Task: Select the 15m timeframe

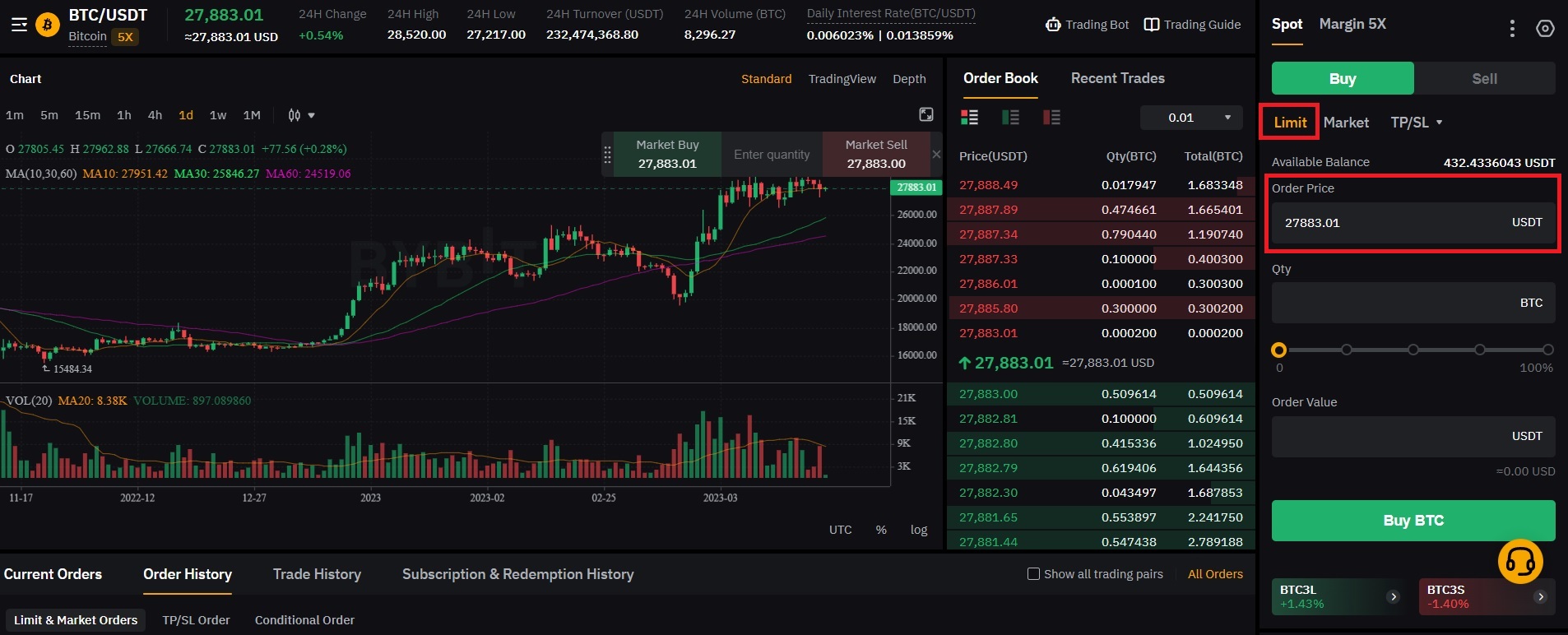Action: tap(87, 115)
